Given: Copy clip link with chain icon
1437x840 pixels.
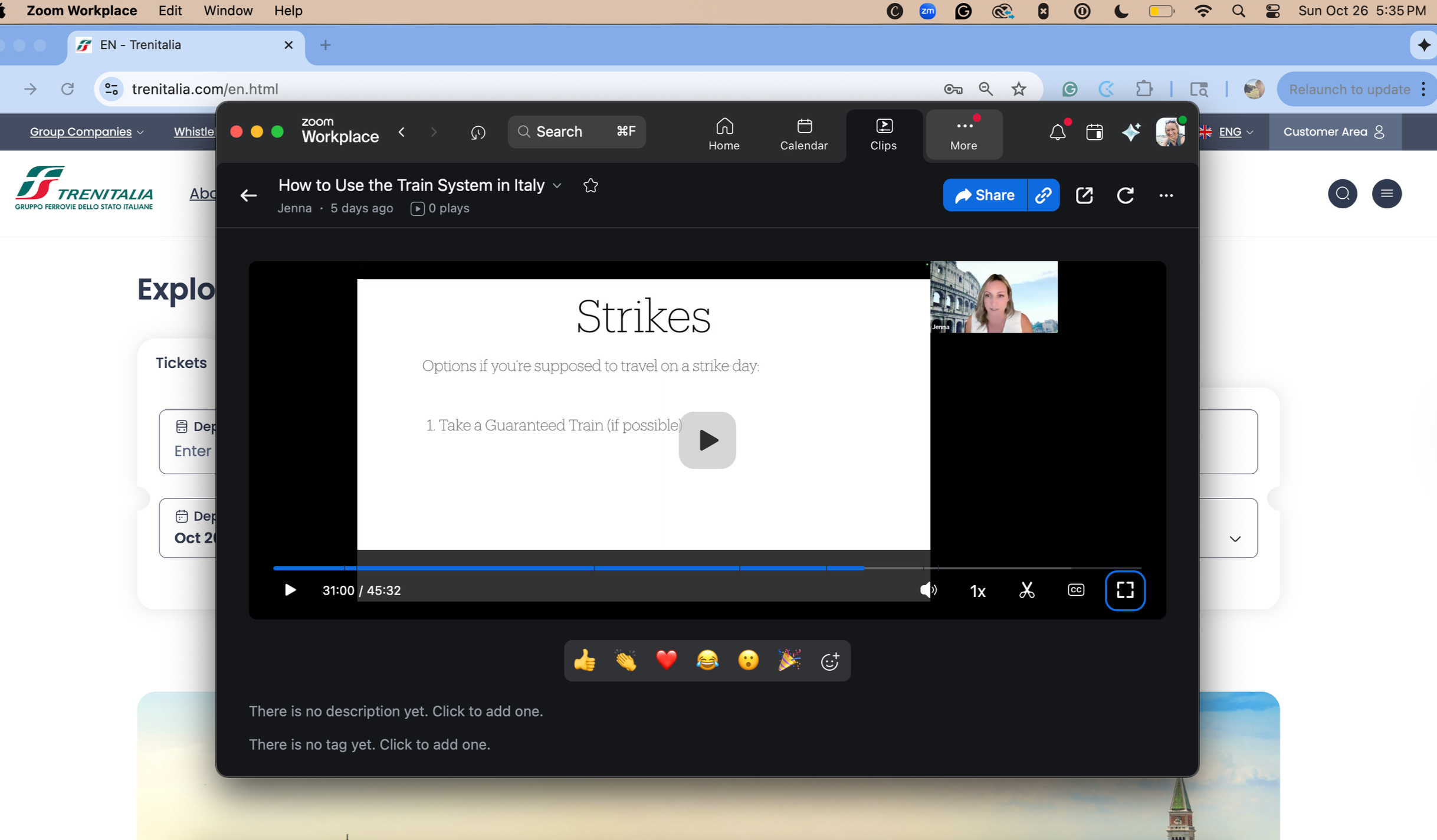Looking at the screenshot, I should (x=1043, y=195).
